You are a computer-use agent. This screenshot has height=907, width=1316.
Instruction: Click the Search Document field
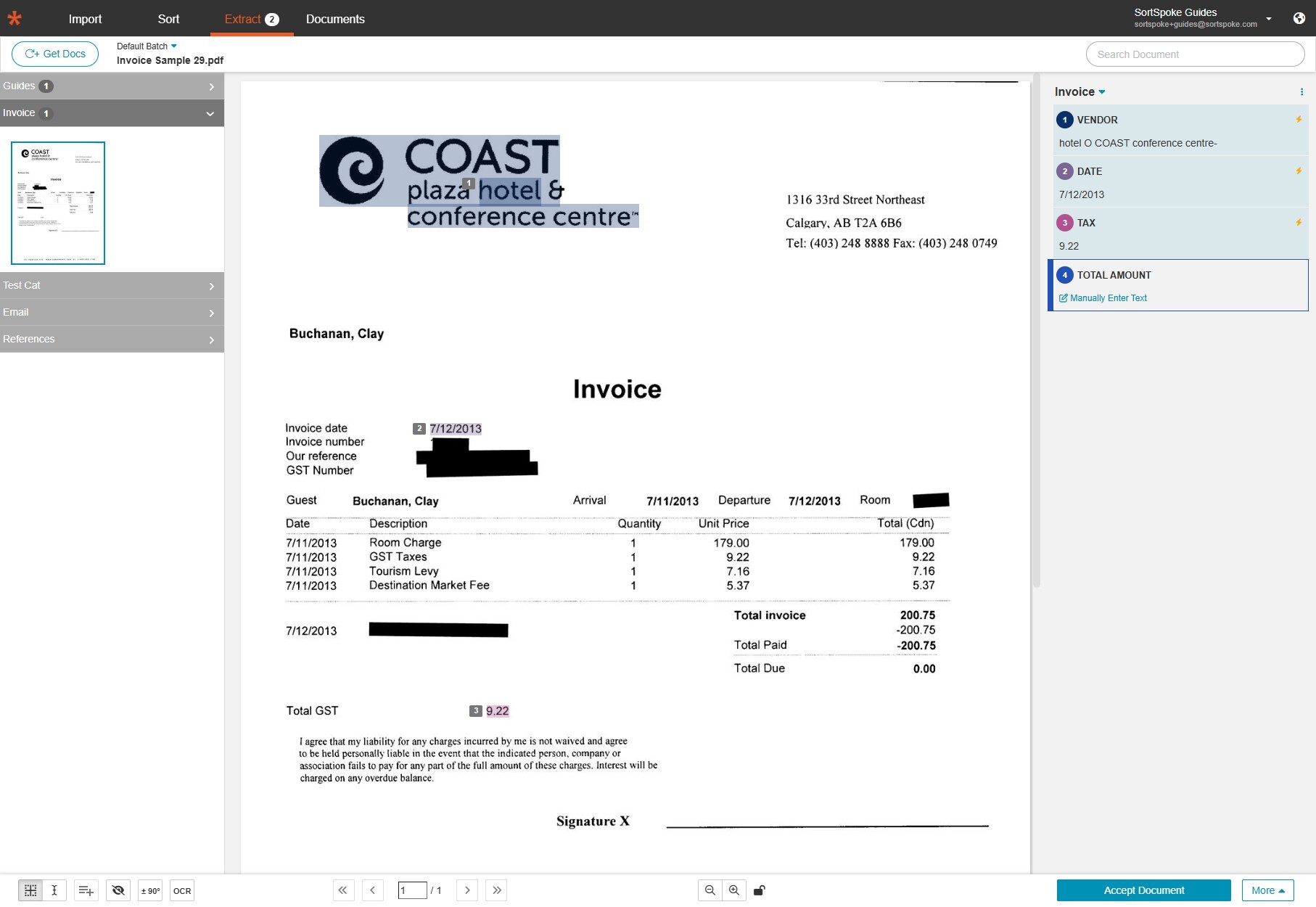(x=1195, y=54)
